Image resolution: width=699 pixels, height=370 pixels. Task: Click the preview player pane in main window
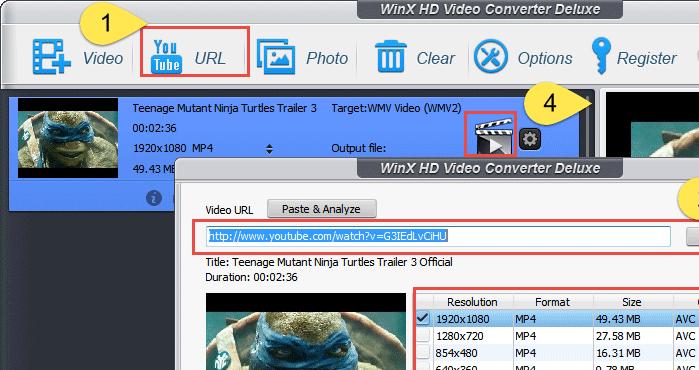[652, 124]
